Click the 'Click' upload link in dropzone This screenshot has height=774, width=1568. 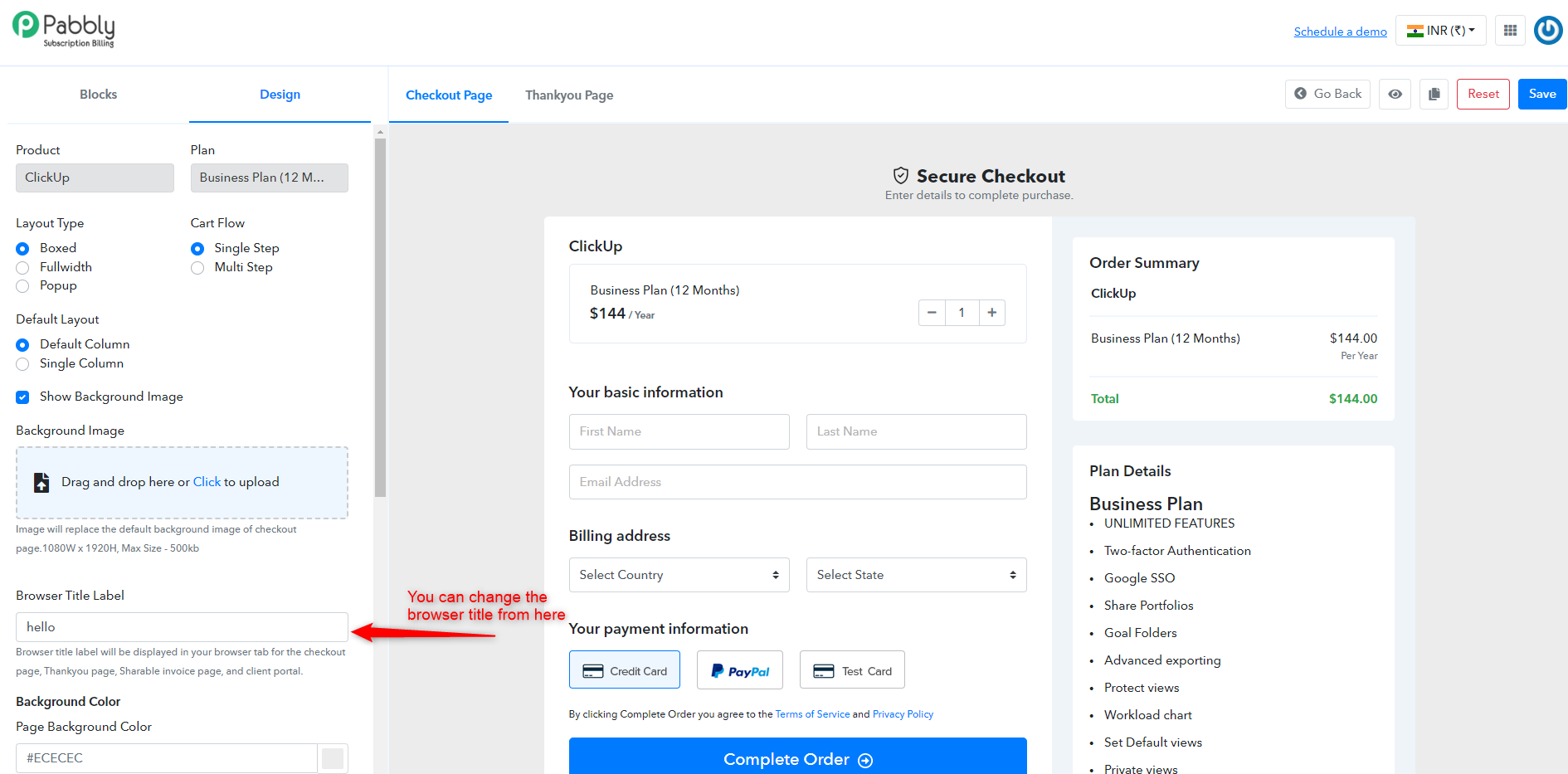[207, 482]
